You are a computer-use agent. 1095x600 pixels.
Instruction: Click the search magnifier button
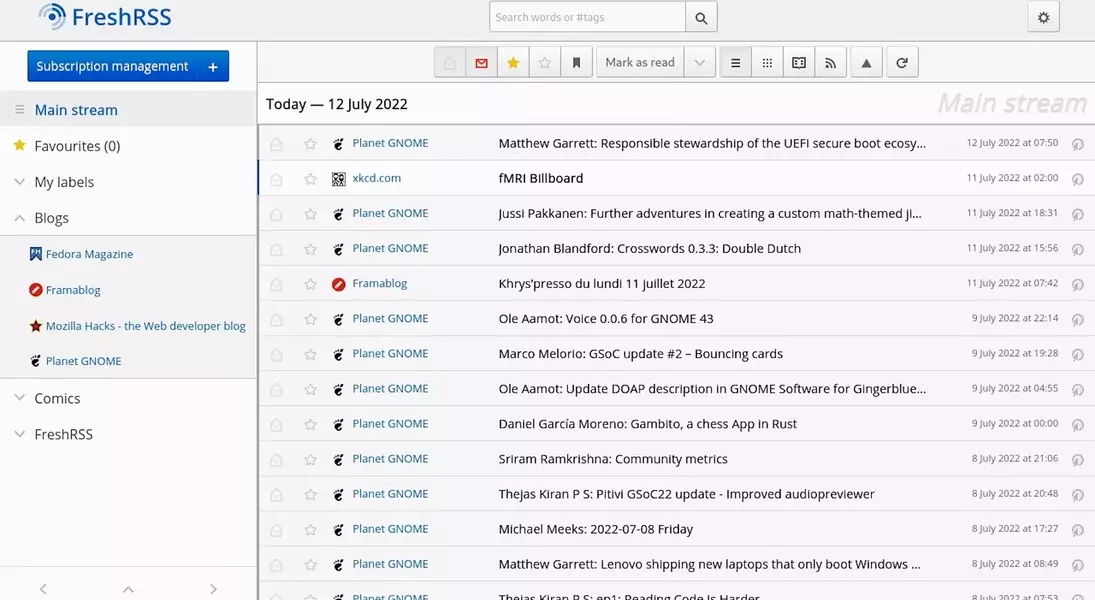pos(701,17)
